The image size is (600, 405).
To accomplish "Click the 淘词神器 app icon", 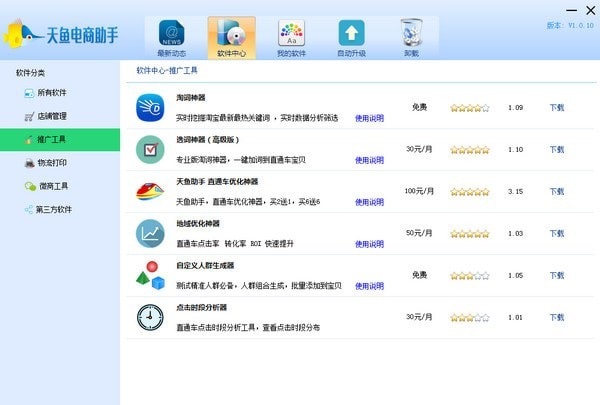I will (150, 108).
